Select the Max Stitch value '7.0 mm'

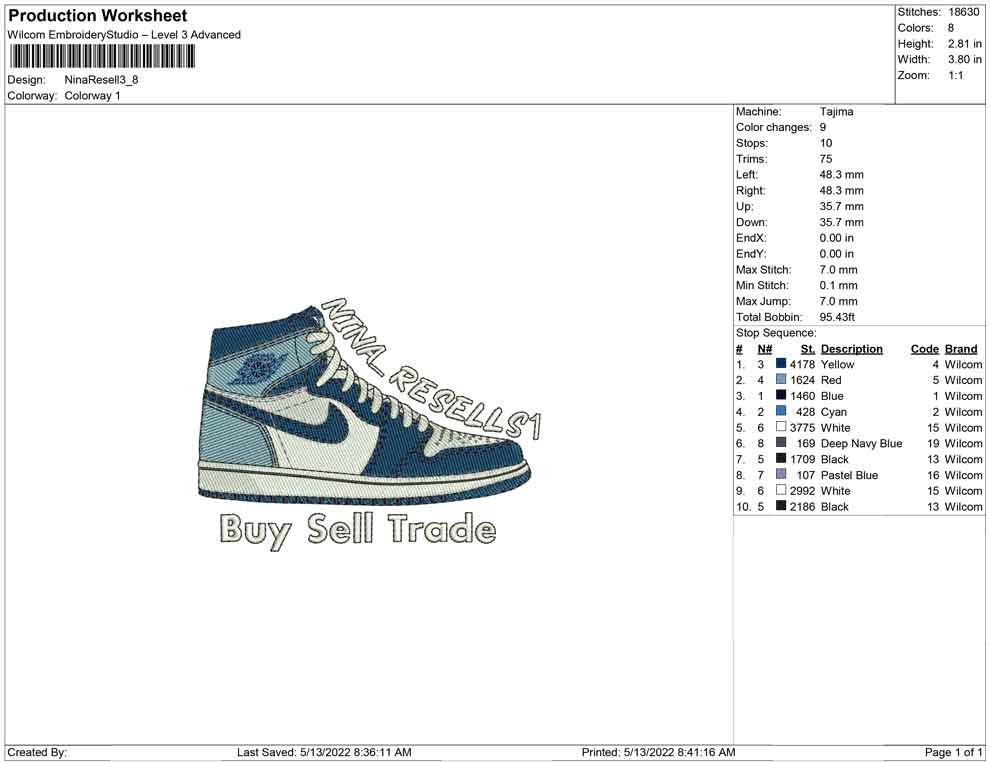(838, 270)
